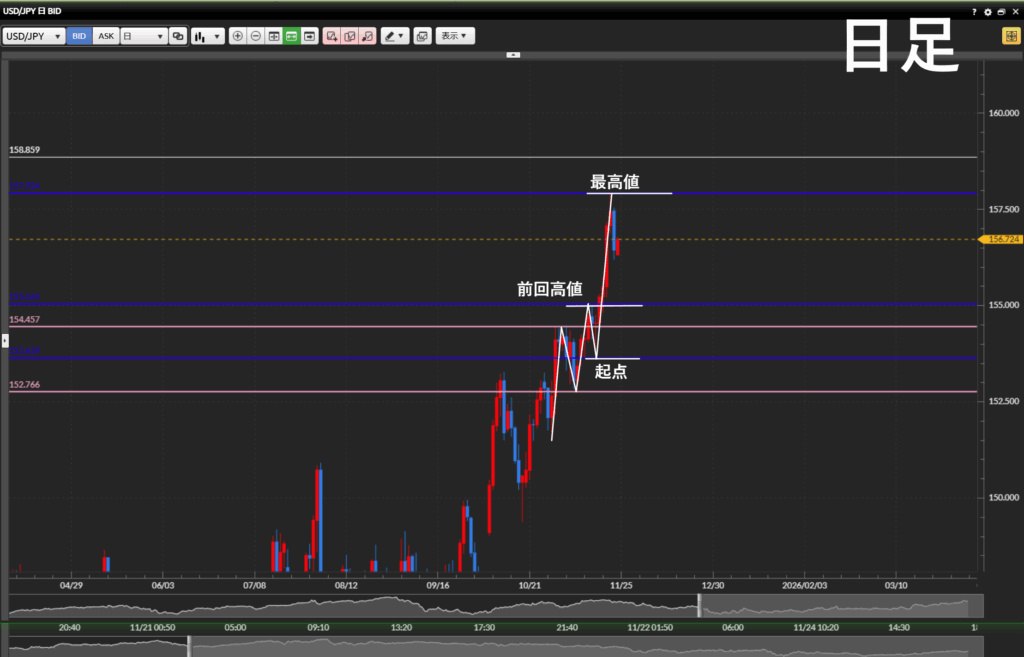Viewport: 1024px width, 657px height.
Task: Click the green fit-width chart icon
Action: point(291,36)
